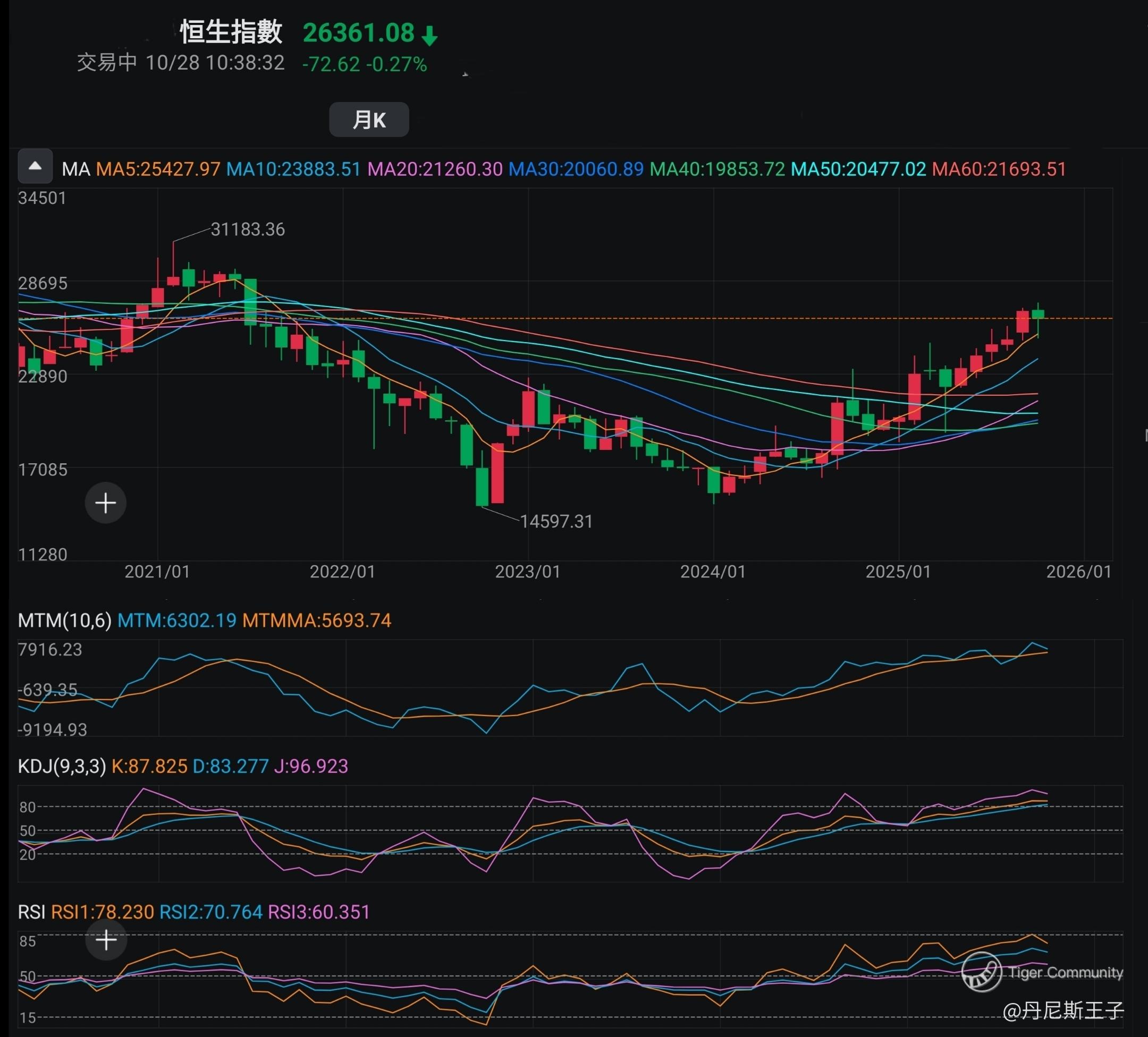This screenshot has width=1148, height=1037.
Task: Click the latest green candle on chart
Action: [1038, 314]
